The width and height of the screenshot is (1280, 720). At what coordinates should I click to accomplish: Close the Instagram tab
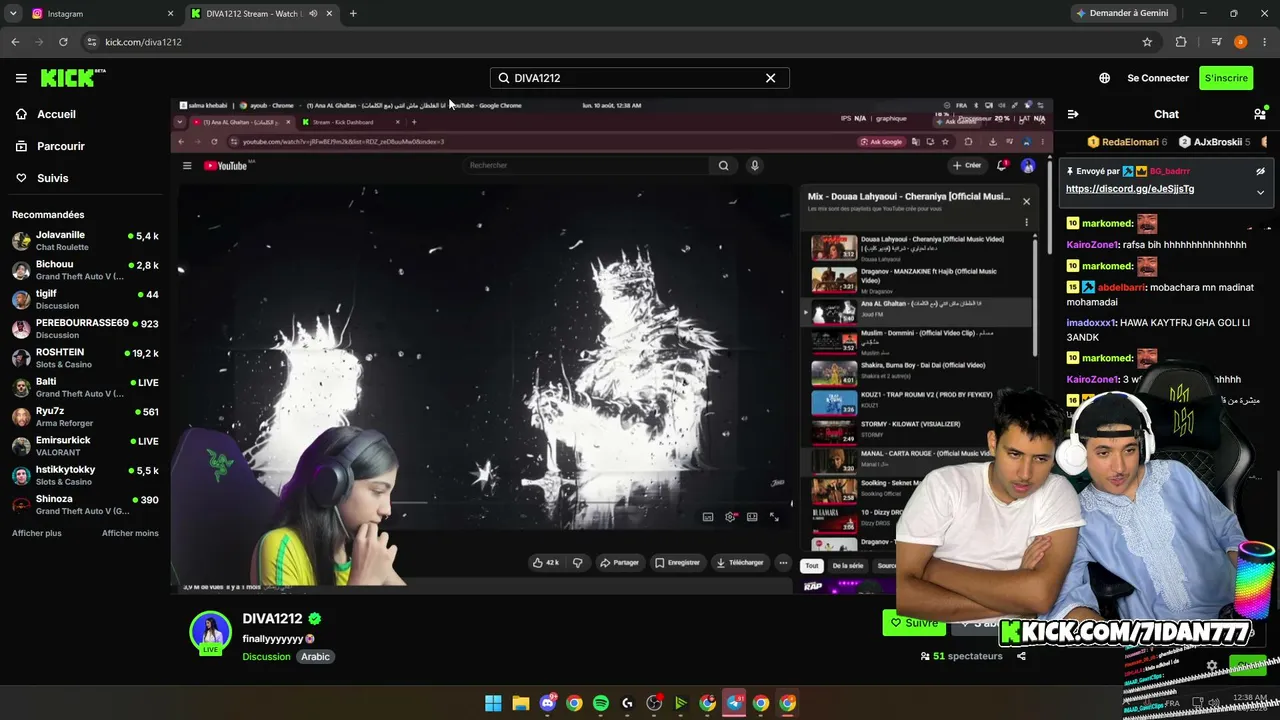coord(170,14)
